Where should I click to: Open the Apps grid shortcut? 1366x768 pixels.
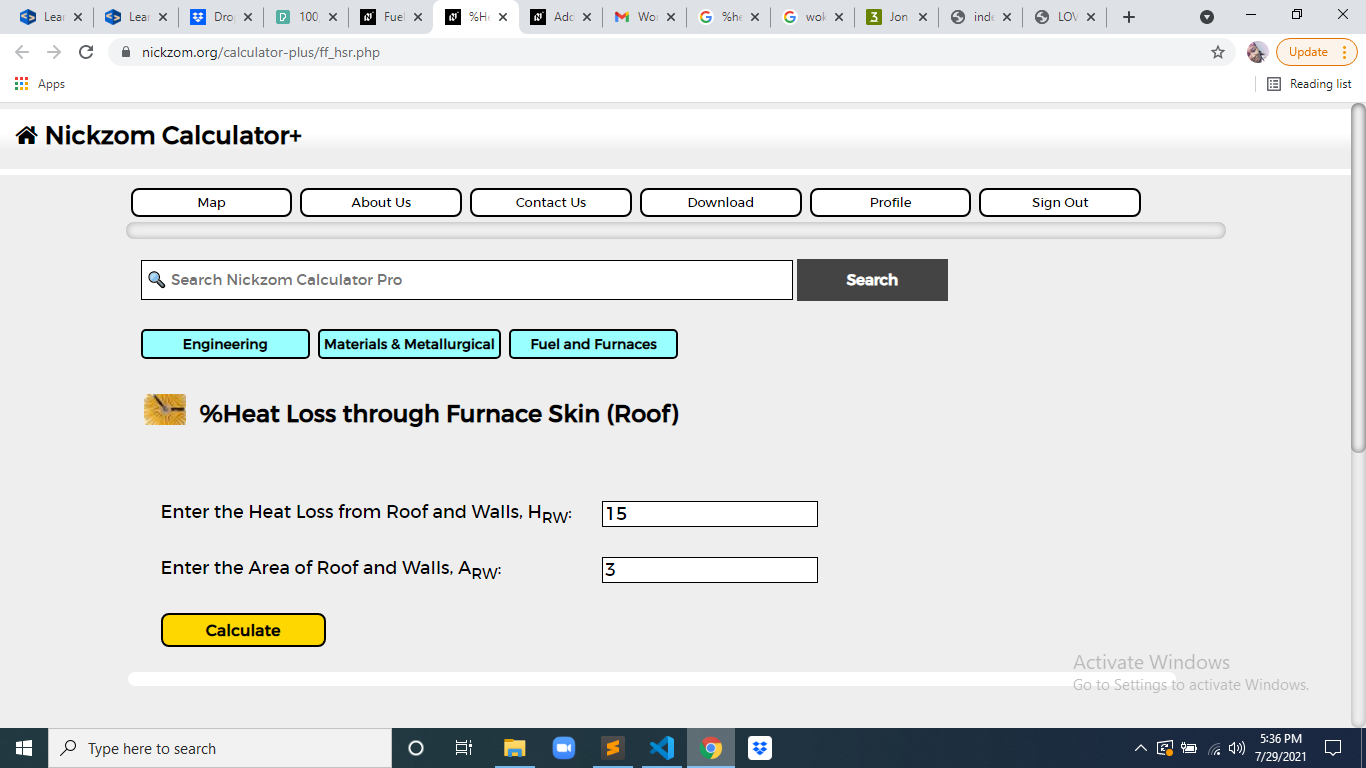pos(40,84)
